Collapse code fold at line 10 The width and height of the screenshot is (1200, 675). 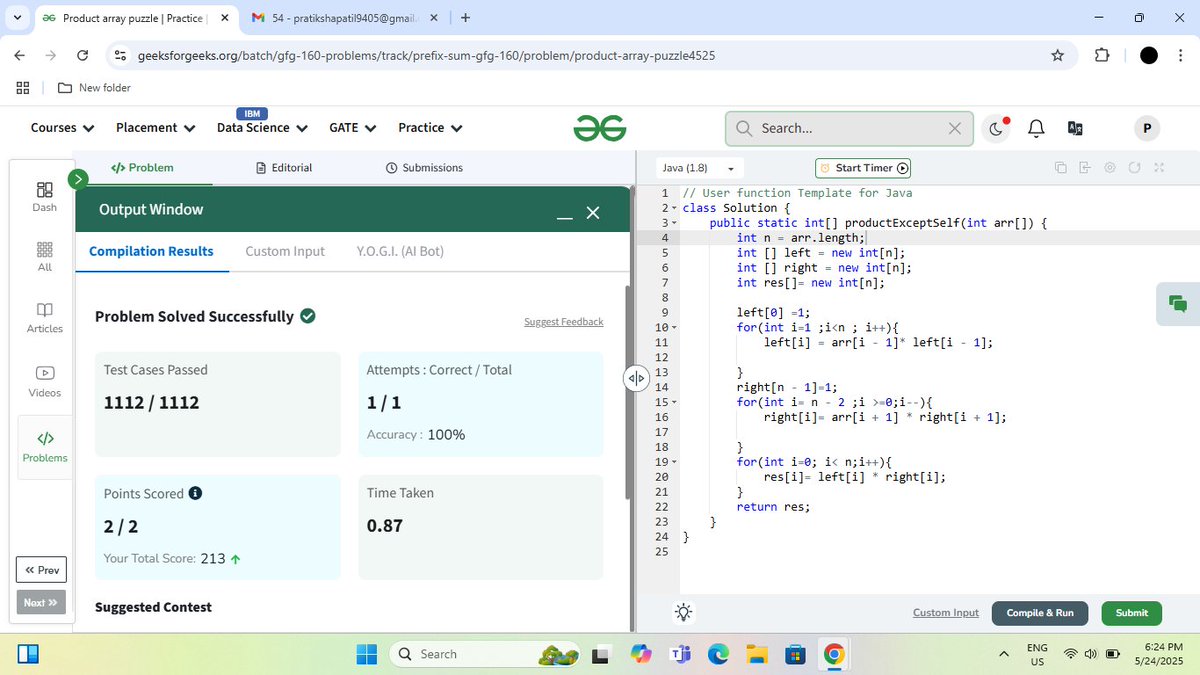(x=676, y=327)
